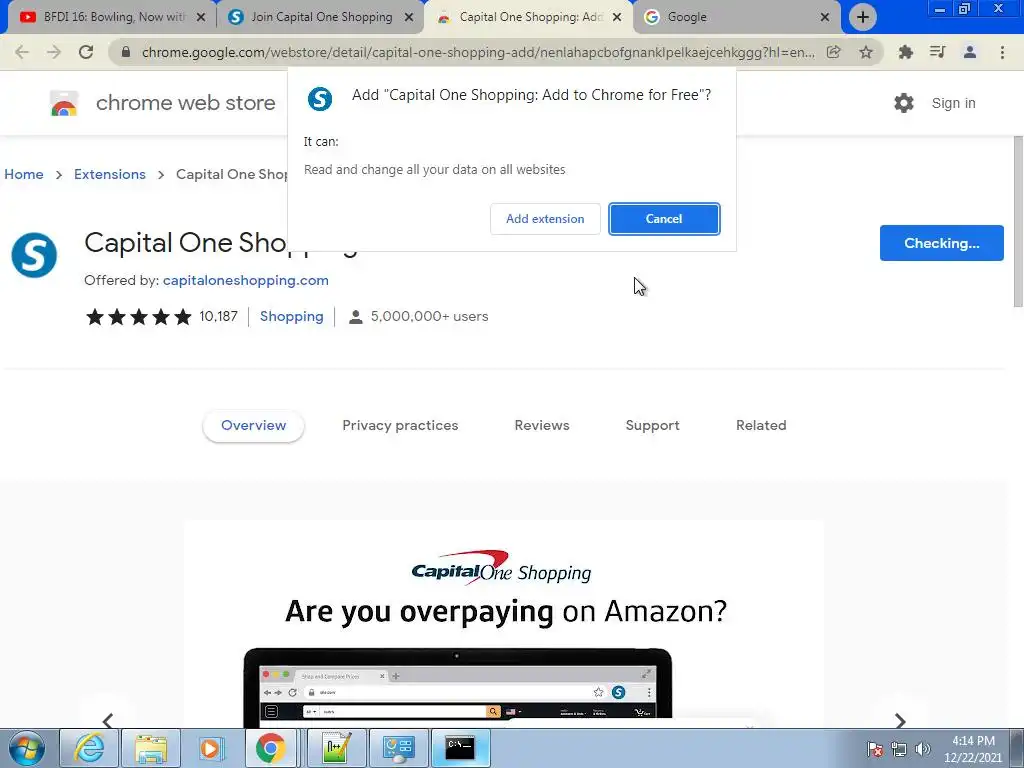The image size is (1024, 768).
Task: Show next screenshot with right arrow
Action: [x=900, y=720]
